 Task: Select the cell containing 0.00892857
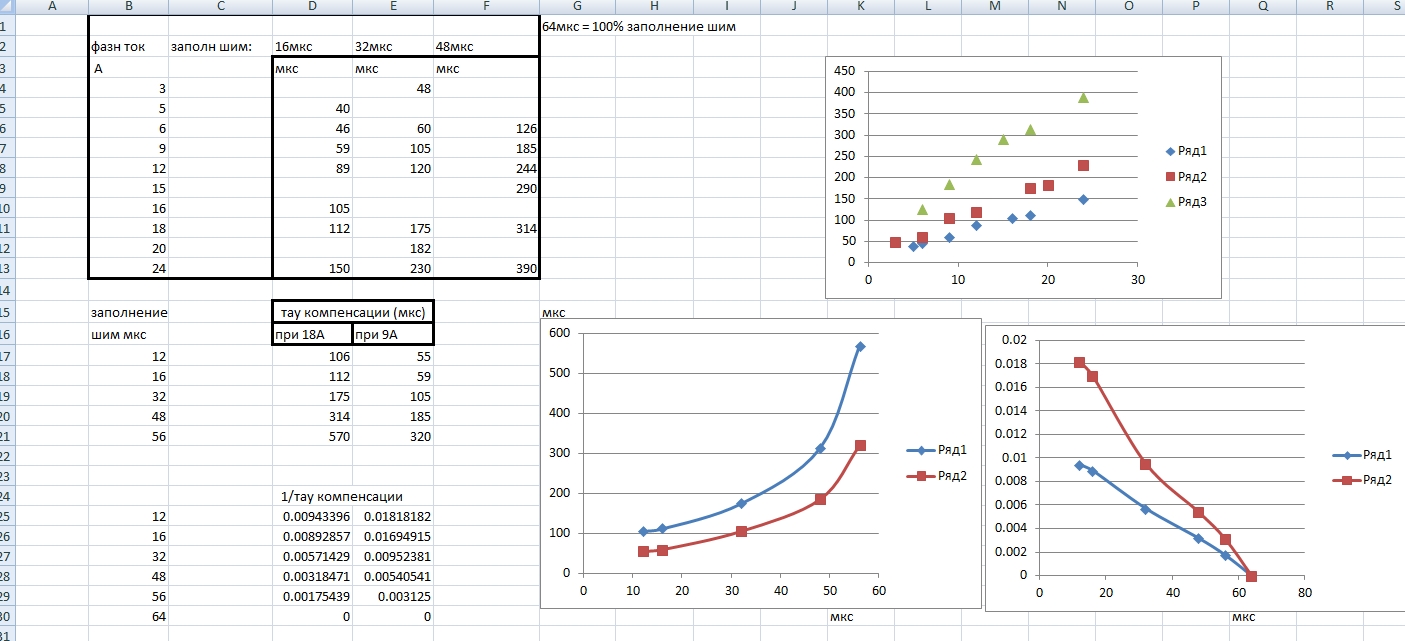312,536
